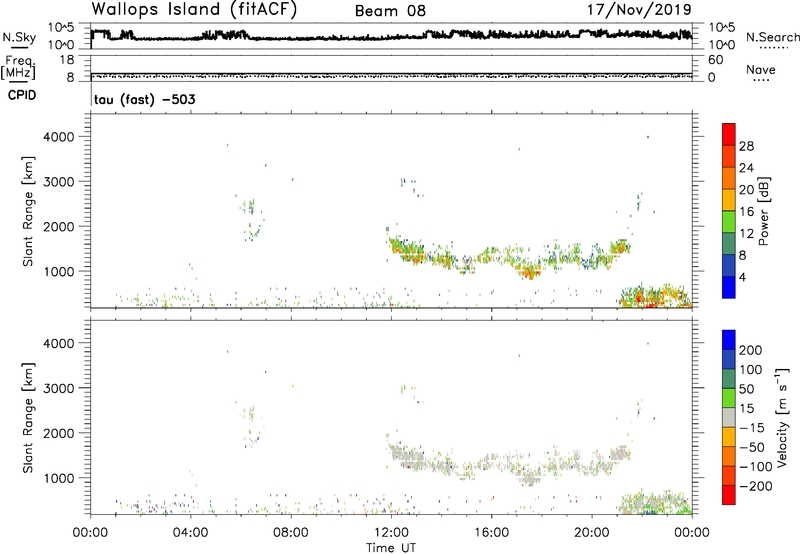Select the blue bottom segment of the Power color bar
800x554 pixels.
(x=729, y=287)
